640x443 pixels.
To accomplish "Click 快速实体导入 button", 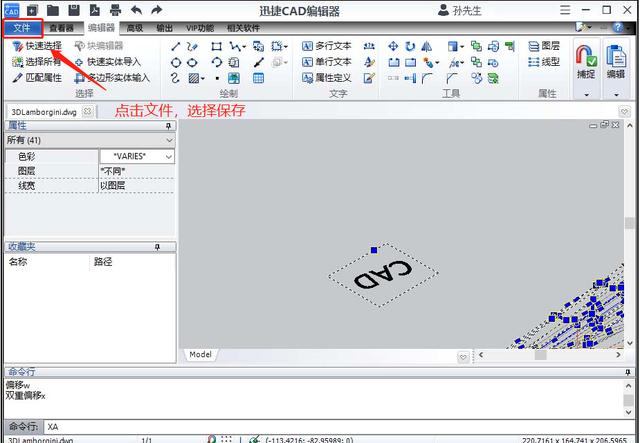I will (x=108, y=62).
